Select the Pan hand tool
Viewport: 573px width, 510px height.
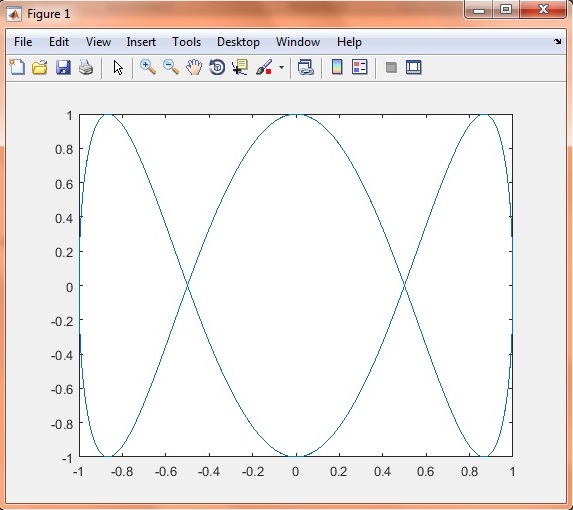pyautogui.click(x=194, y=68)
